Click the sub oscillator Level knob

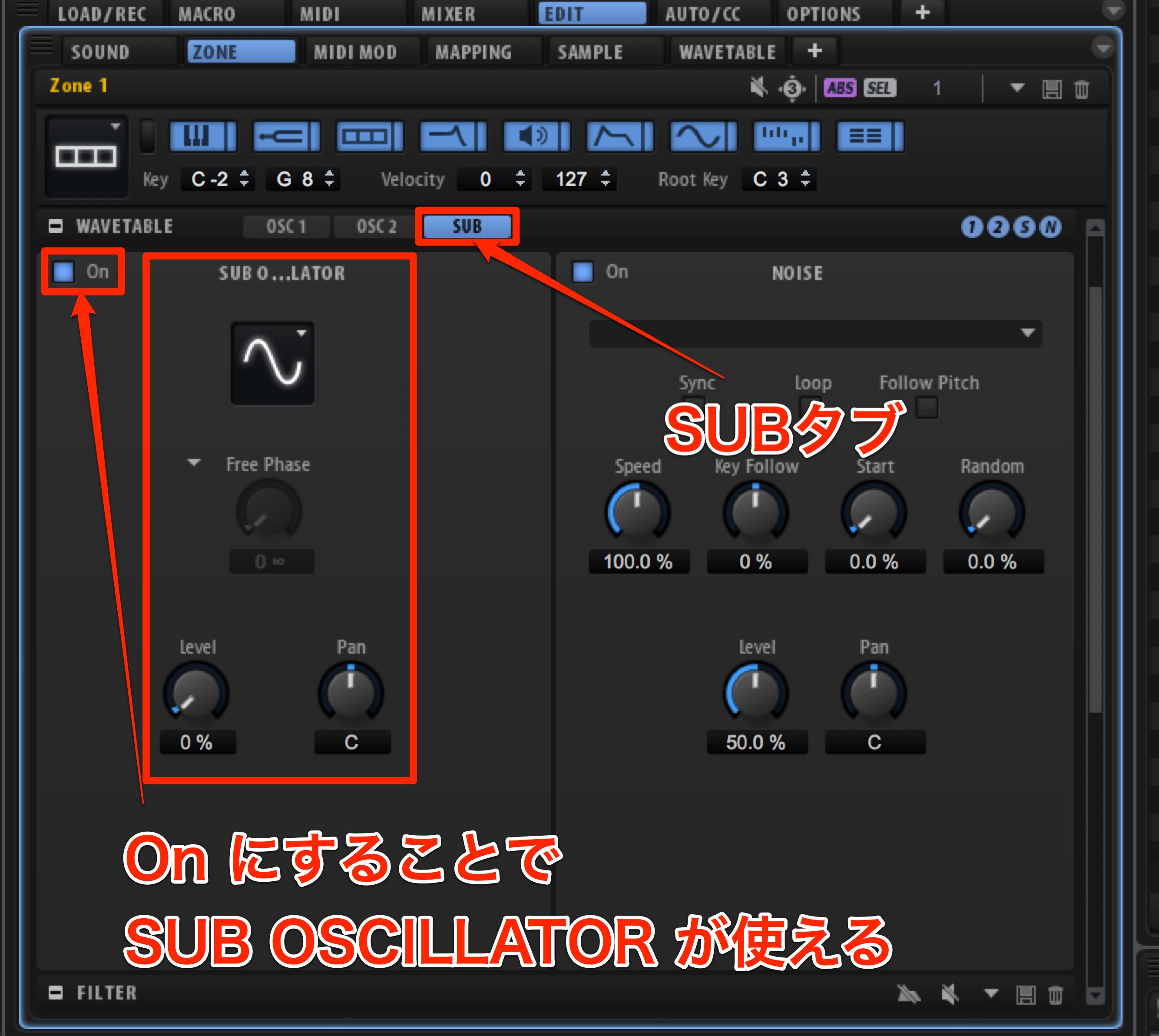pos(196,693)
